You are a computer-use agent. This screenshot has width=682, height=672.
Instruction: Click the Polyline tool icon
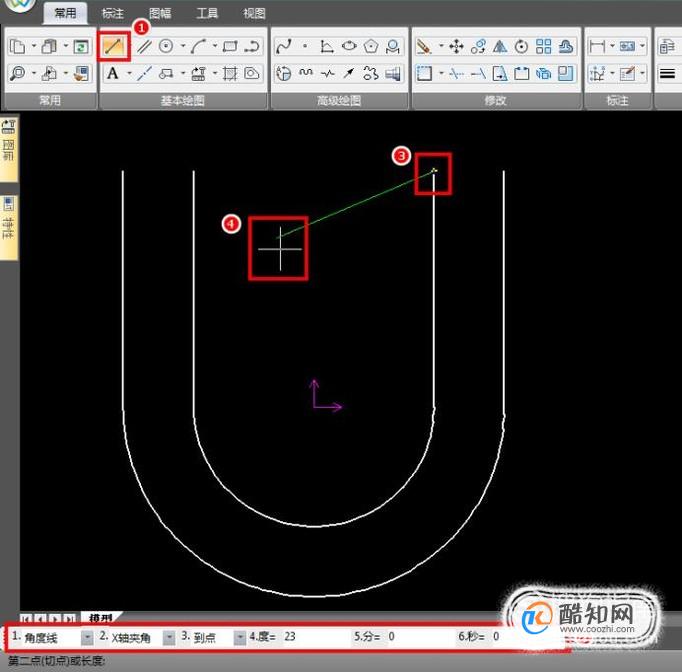coord(251,46)
